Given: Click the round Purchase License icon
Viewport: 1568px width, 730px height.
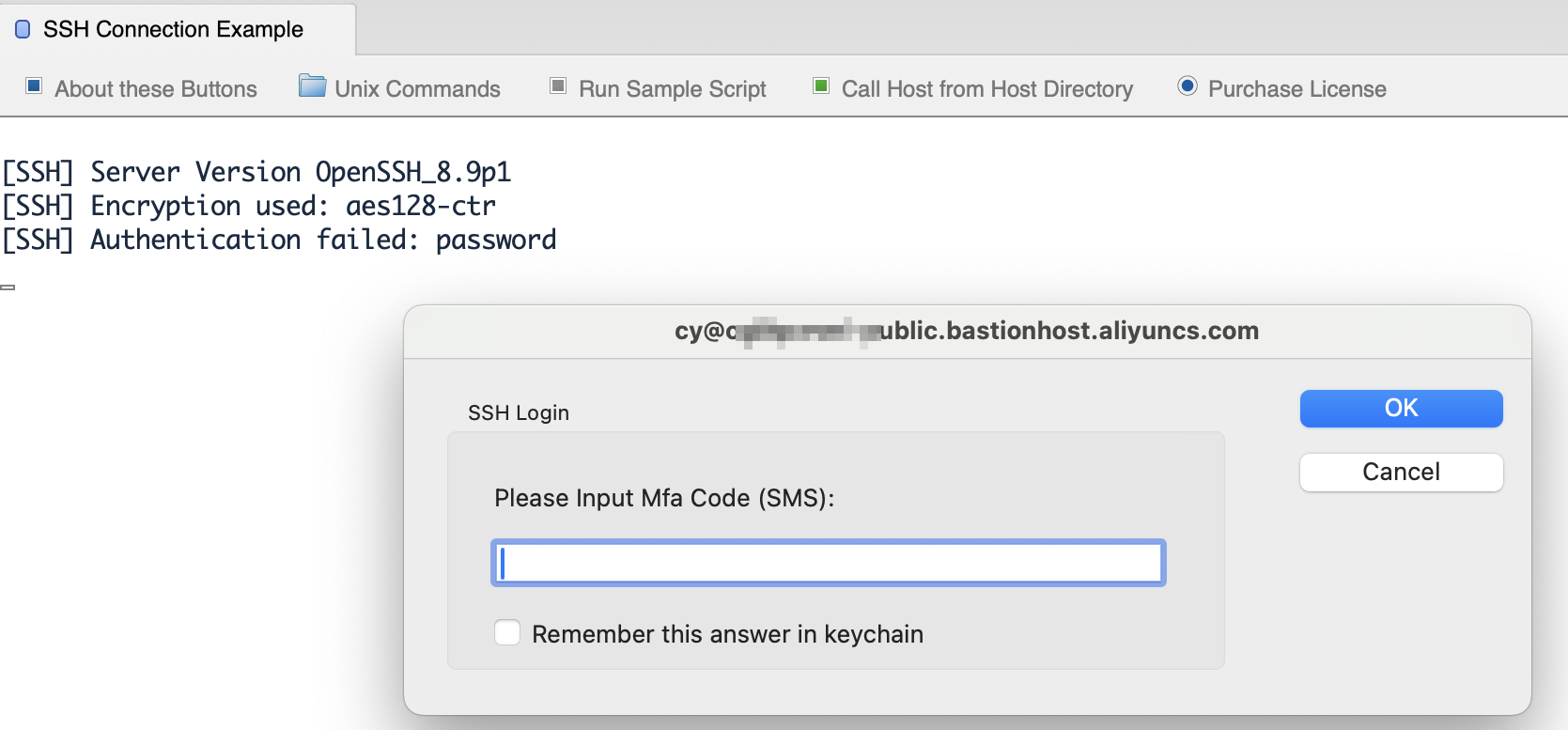Looking at the screenshot, I should (1188, 86).
